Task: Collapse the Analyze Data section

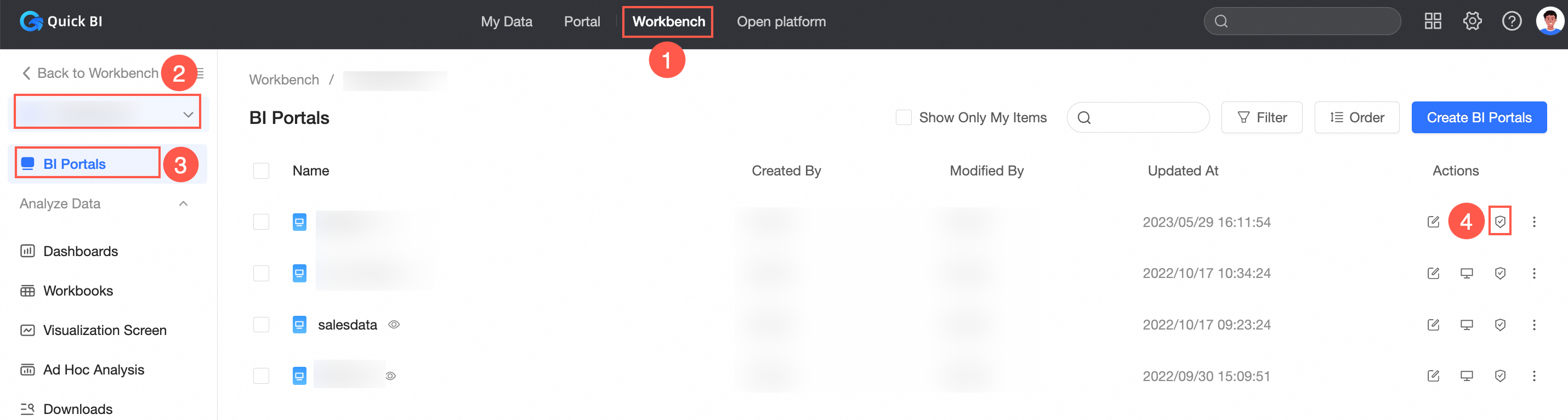Action: (183, 204)
